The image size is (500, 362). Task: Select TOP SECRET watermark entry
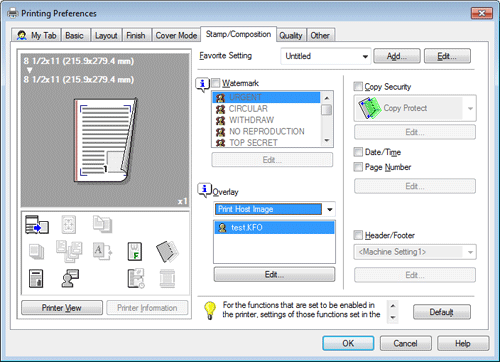(266, 142)
